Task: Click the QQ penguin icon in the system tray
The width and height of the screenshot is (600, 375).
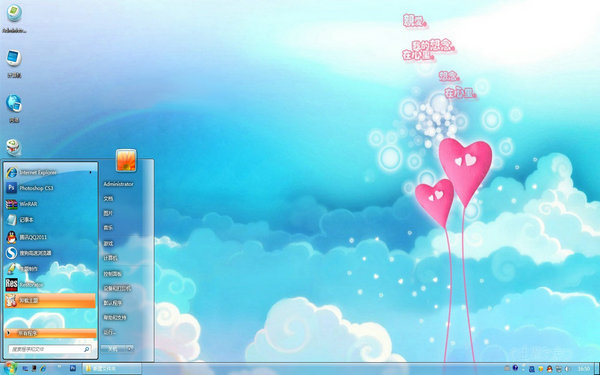Action: pos(550,369)
